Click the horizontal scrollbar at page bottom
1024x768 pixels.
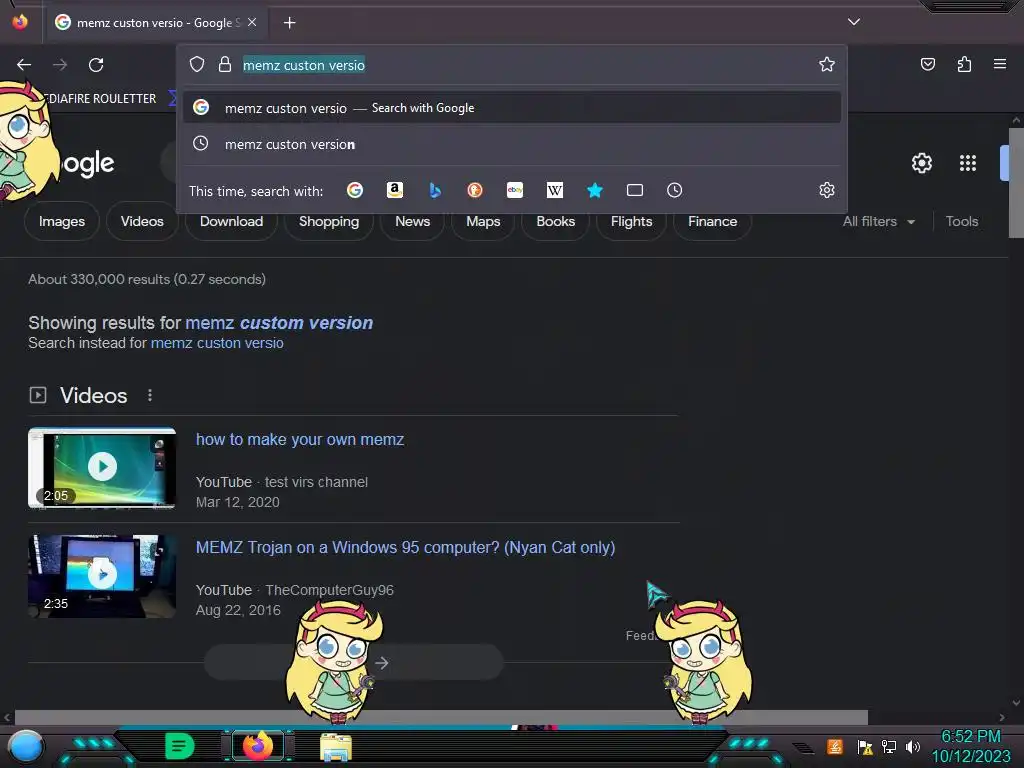pyautogui.click(x=441, y=717)
